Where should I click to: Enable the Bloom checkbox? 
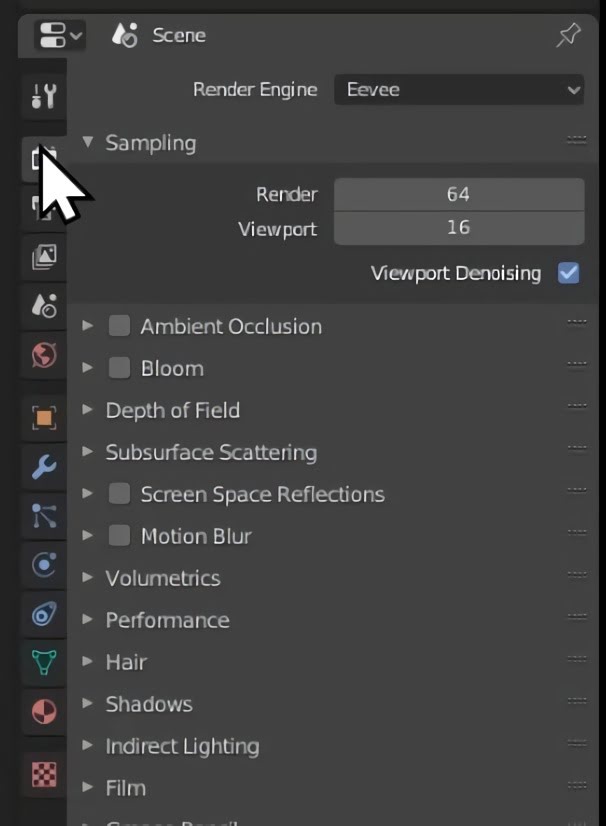[x=118, y=367]
